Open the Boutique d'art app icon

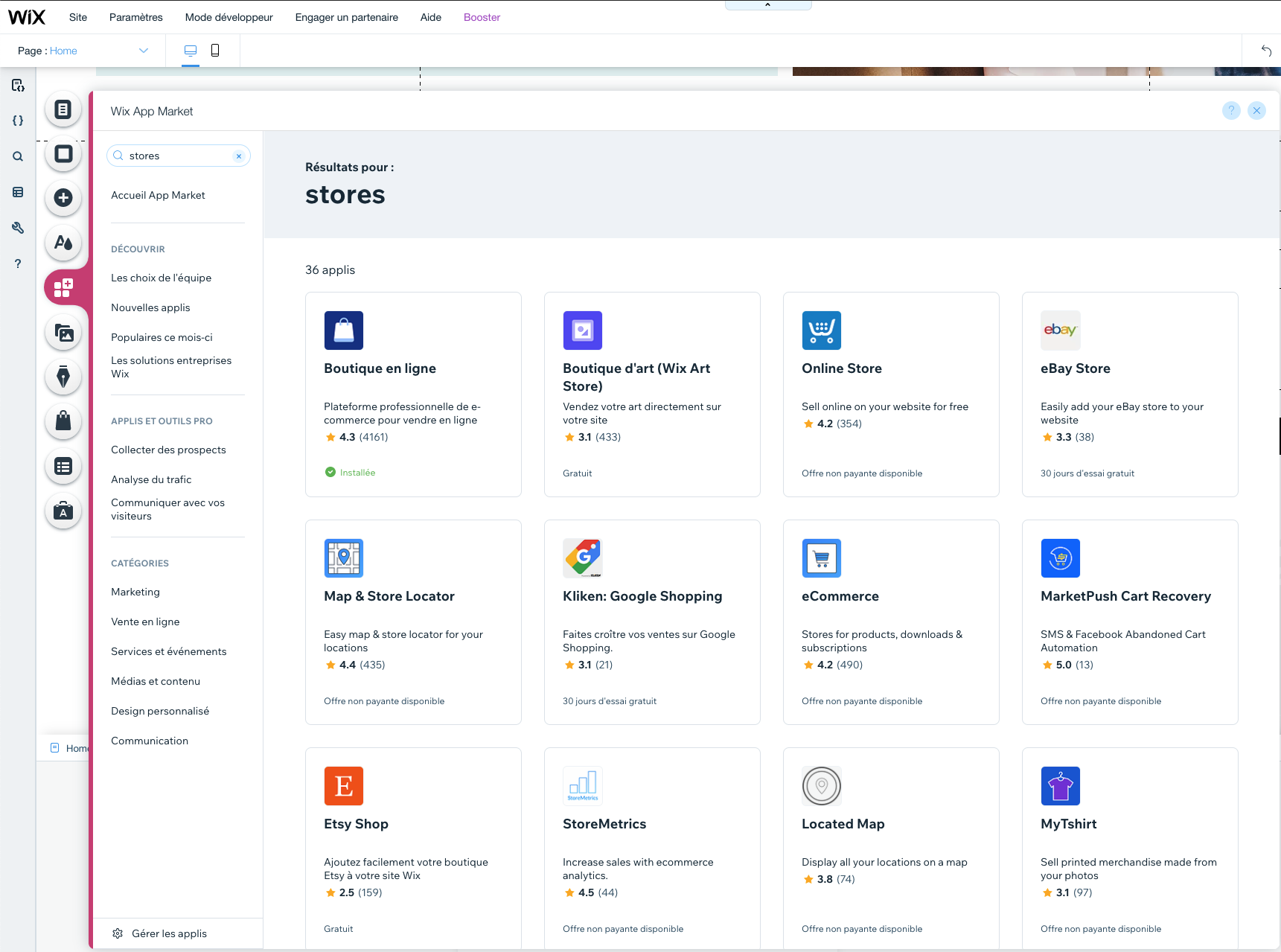point(583,330)
